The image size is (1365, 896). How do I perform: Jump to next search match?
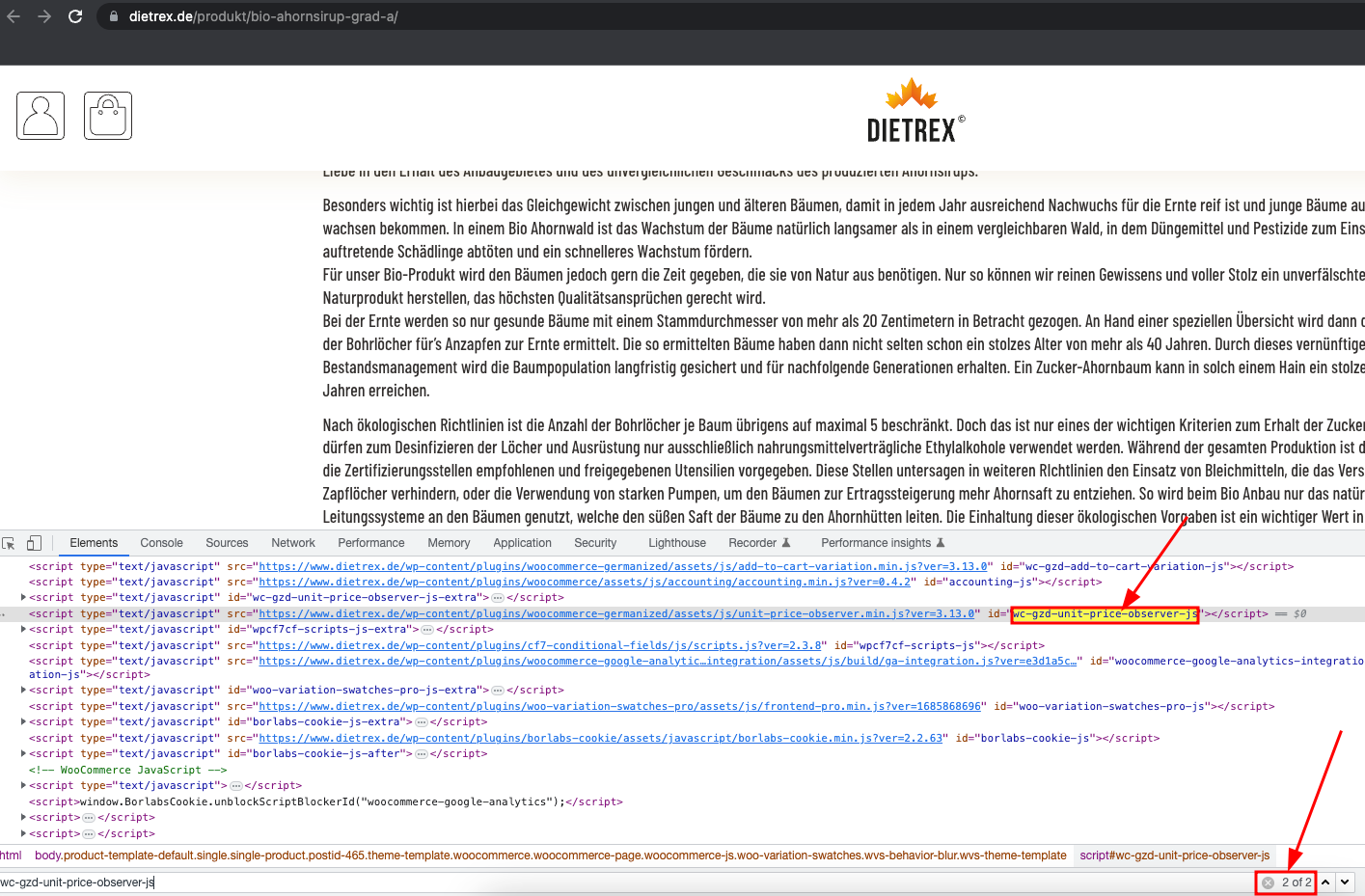tap(1345, 882)
